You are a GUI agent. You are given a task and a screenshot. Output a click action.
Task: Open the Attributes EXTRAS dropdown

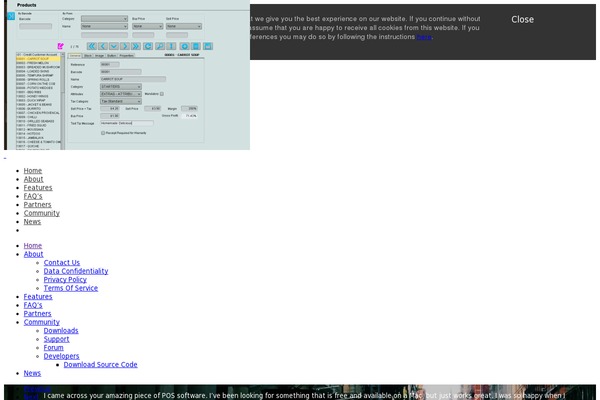tap(121, 94)
